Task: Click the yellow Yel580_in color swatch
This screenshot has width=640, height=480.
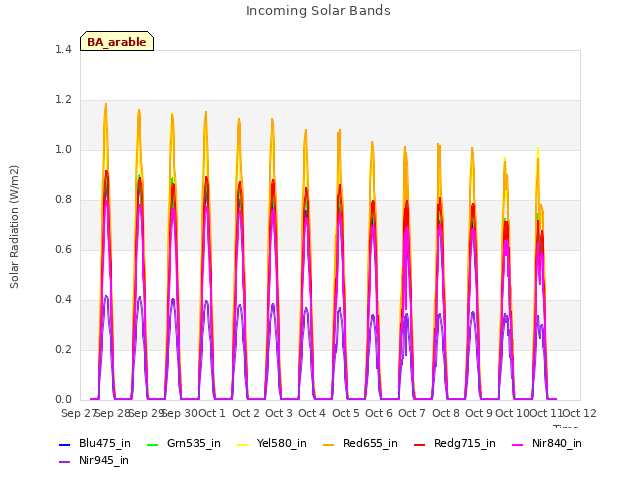Action: [x=242, y=444]
